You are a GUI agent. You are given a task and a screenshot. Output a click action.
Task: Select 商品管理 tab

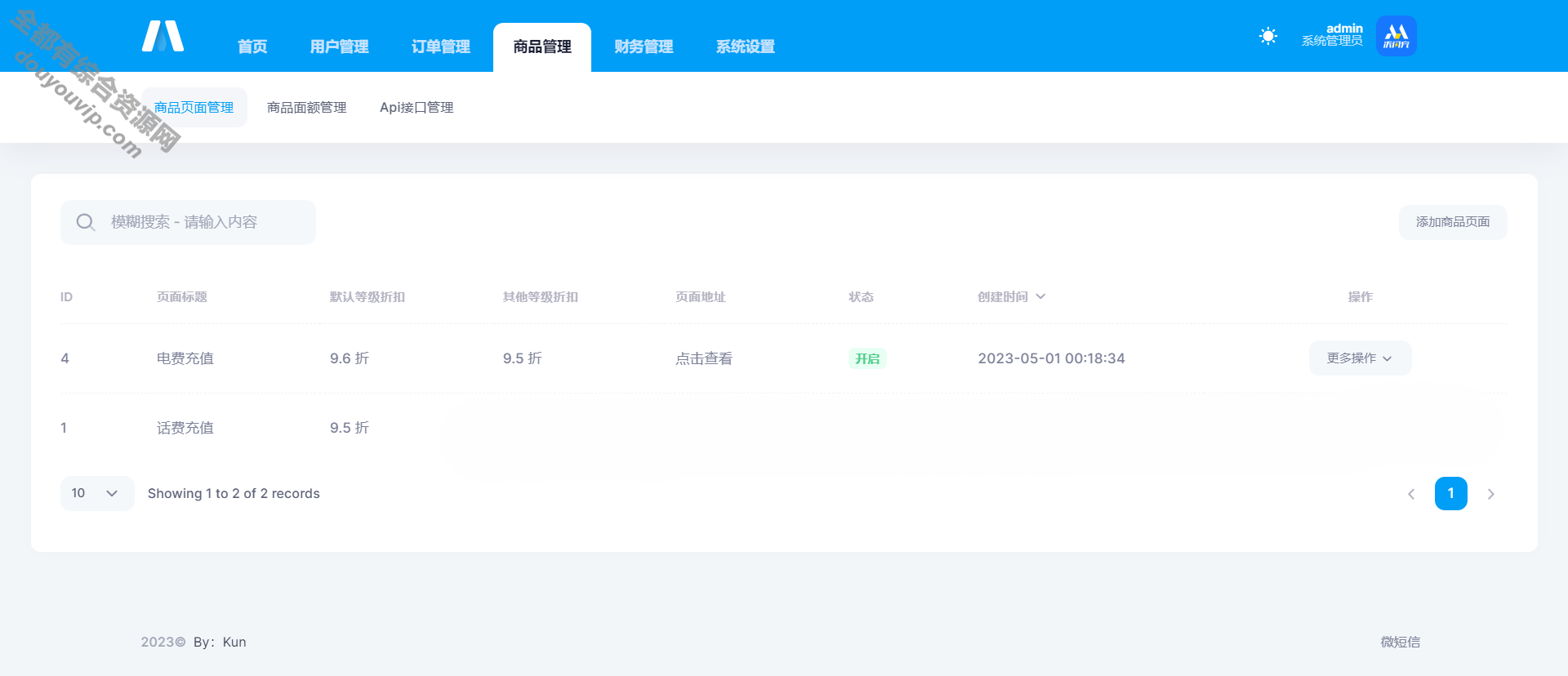pos(542,47)
